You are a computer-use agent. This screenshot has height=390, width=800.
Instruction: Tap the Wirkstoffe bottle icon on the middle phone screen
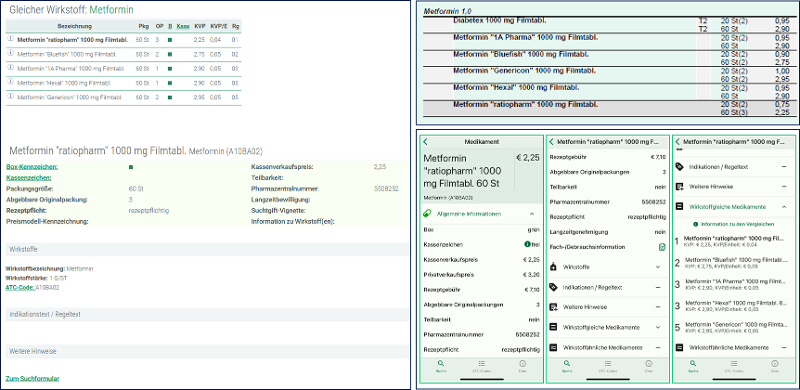(553, 267)
